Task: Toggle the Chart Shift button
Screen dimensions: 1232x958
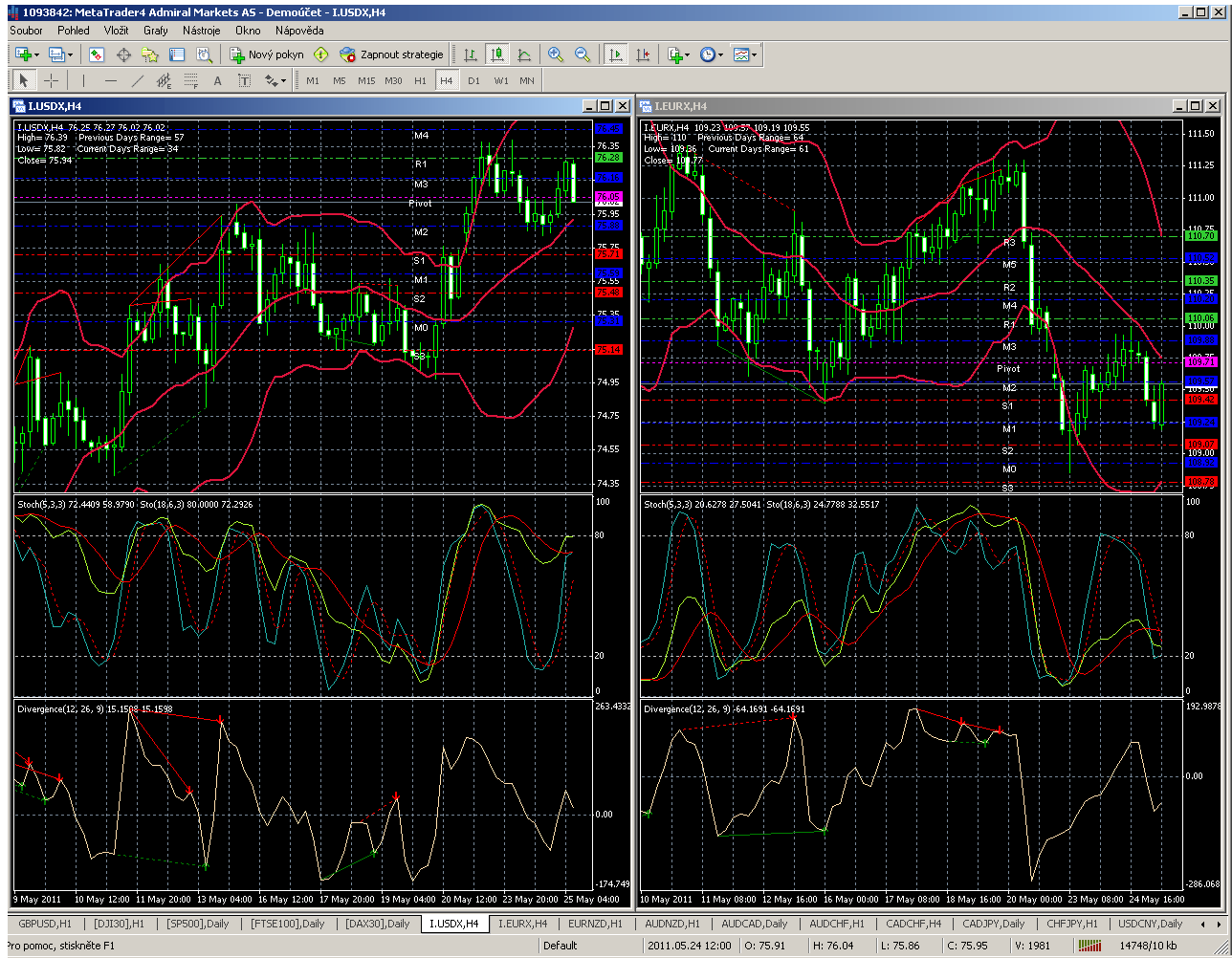Action: click(x=642, y=55)
